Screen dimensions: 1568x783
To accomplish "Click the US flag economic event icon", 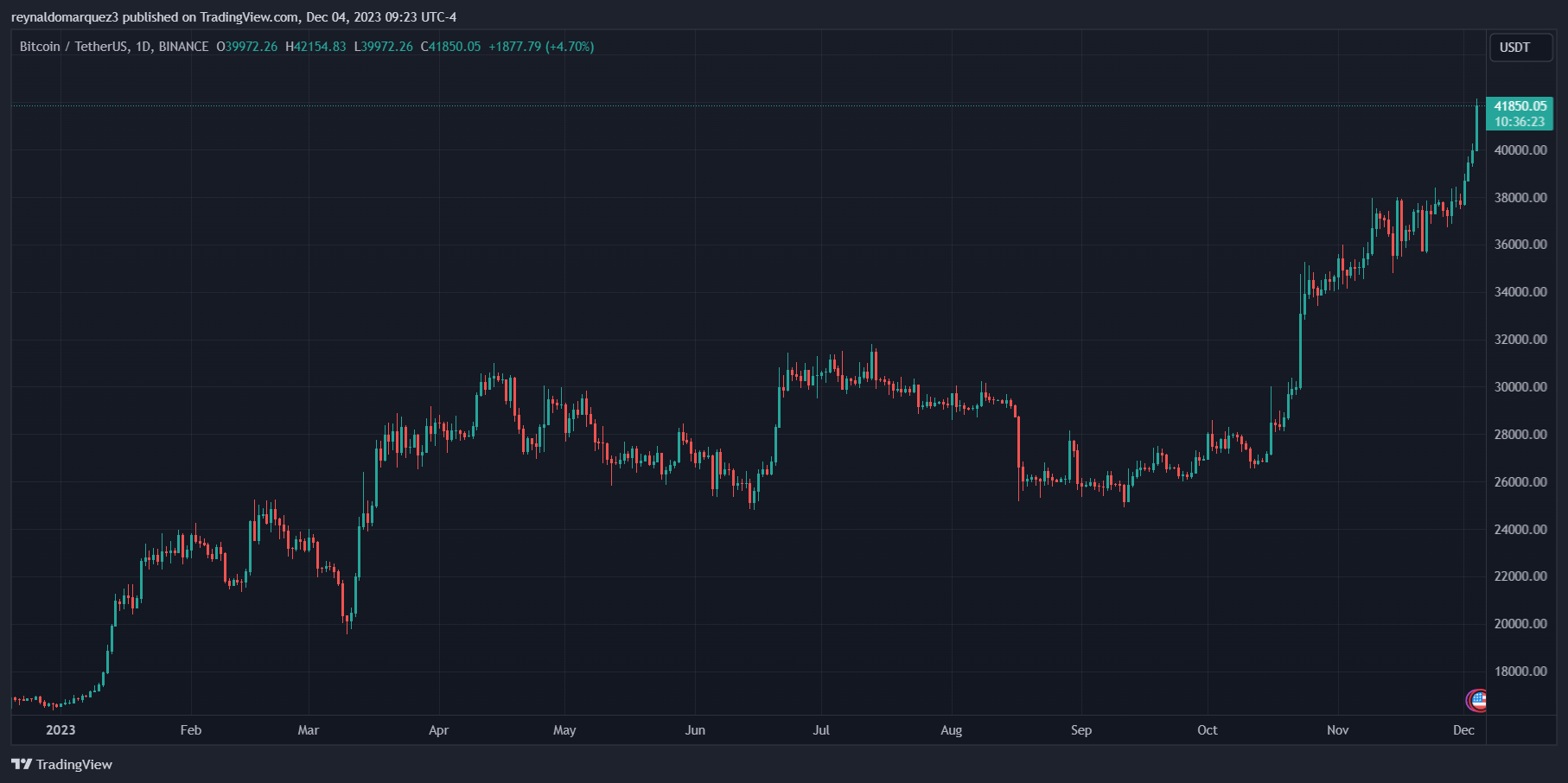I will point(1476,700).
